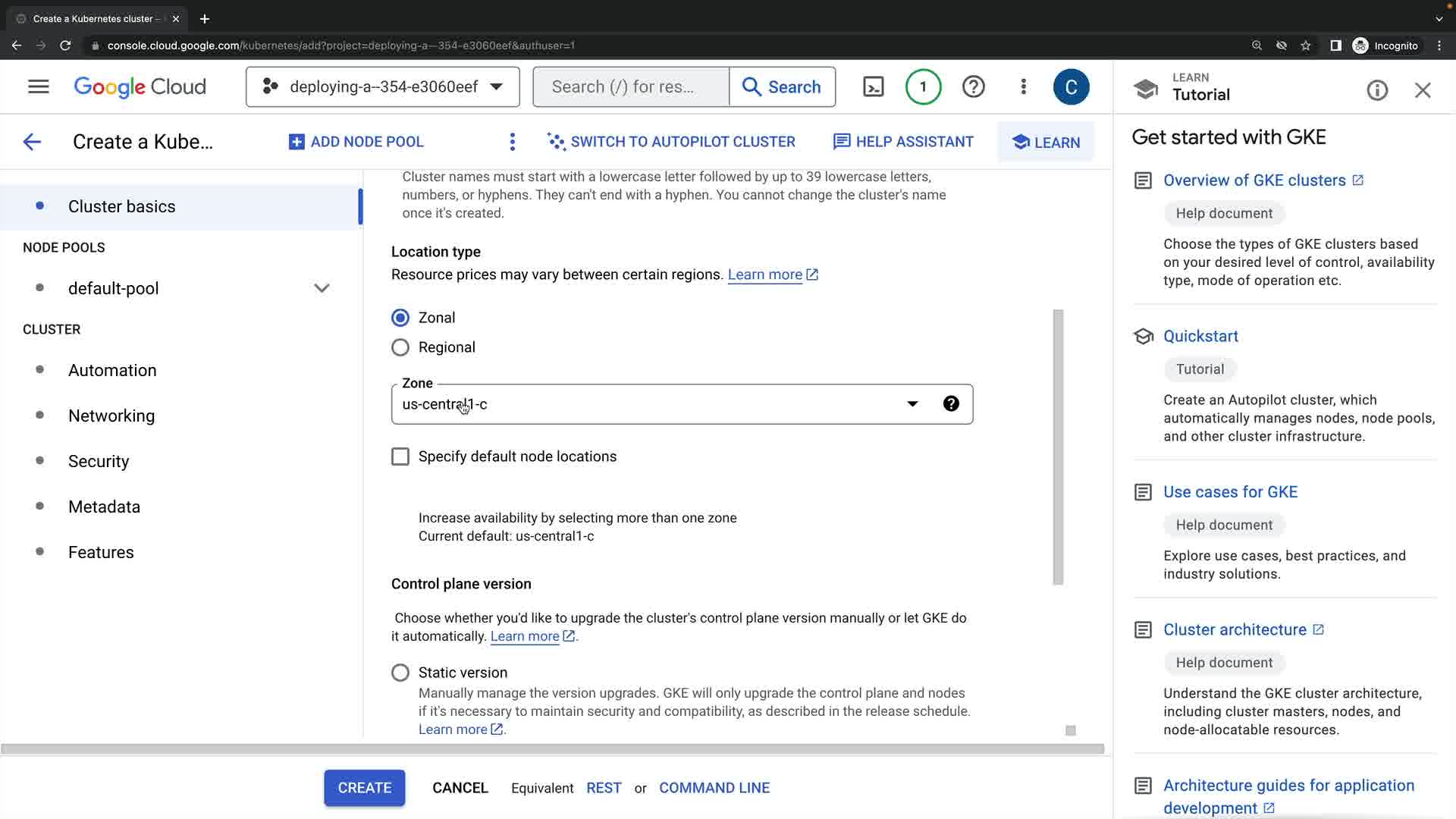Open the three-dot overflow next to Add Node Pool
Image resolution: width=1456 pixels, height=819 pixels.
513,142
